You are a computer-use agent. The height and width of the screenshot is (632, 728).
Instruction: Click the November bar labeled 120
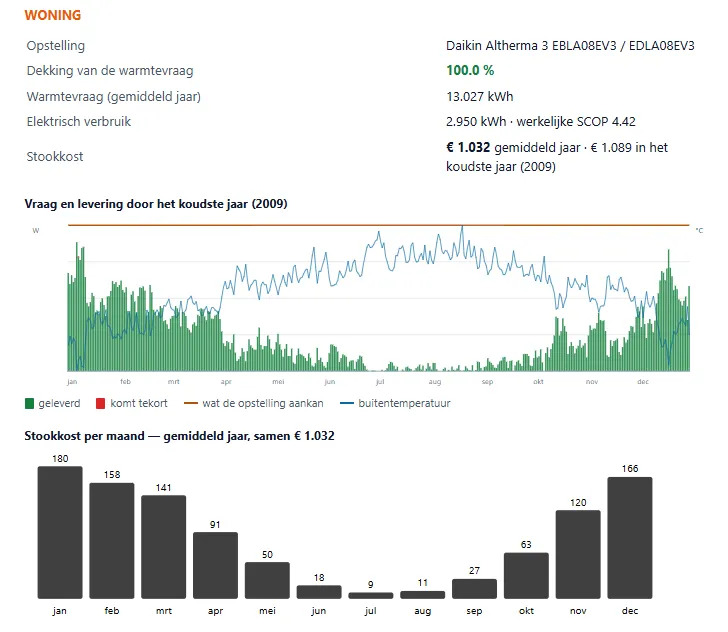coord(578,554)
